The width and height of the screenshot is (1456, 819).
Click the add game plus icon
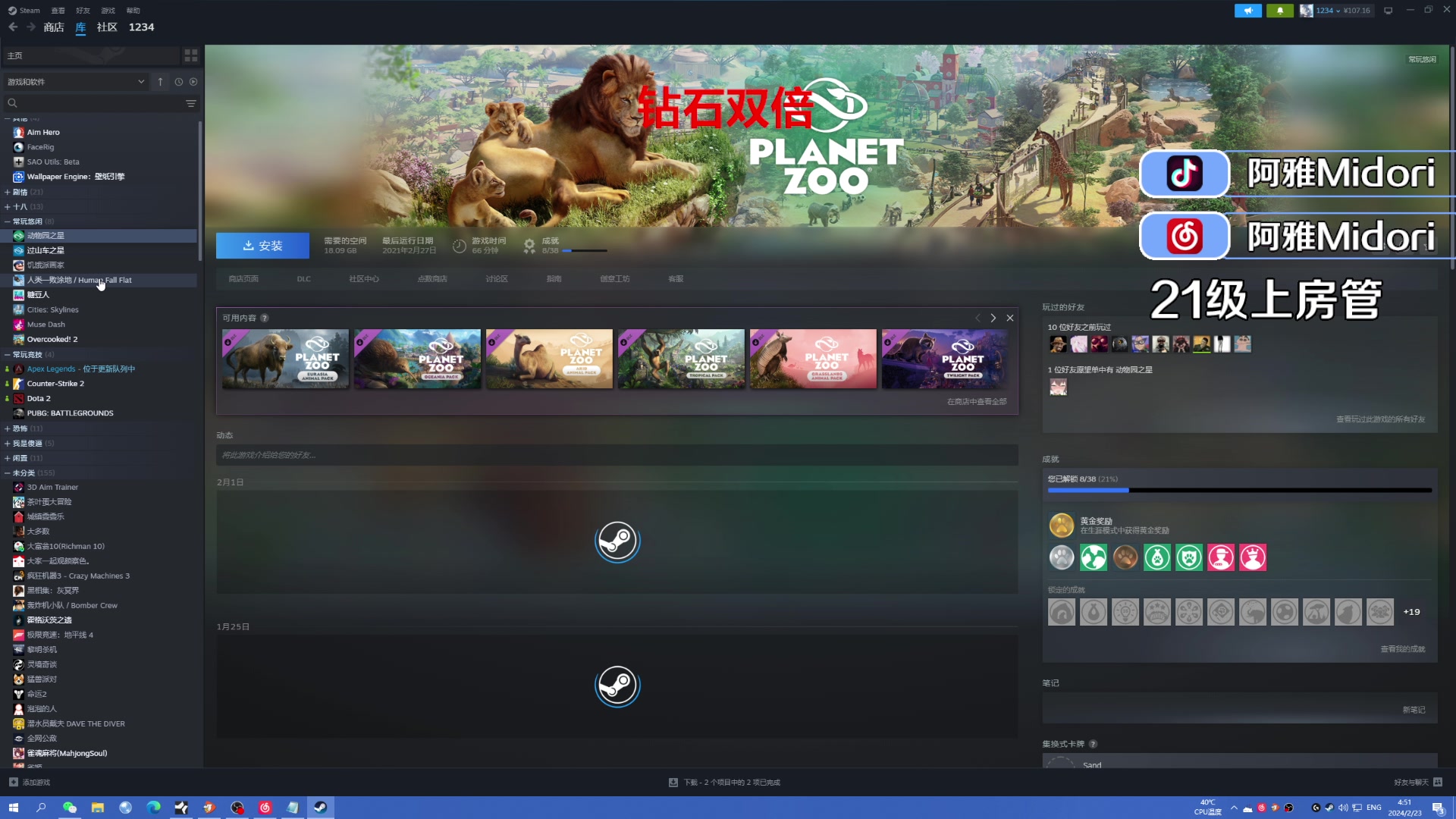point(13,782)
